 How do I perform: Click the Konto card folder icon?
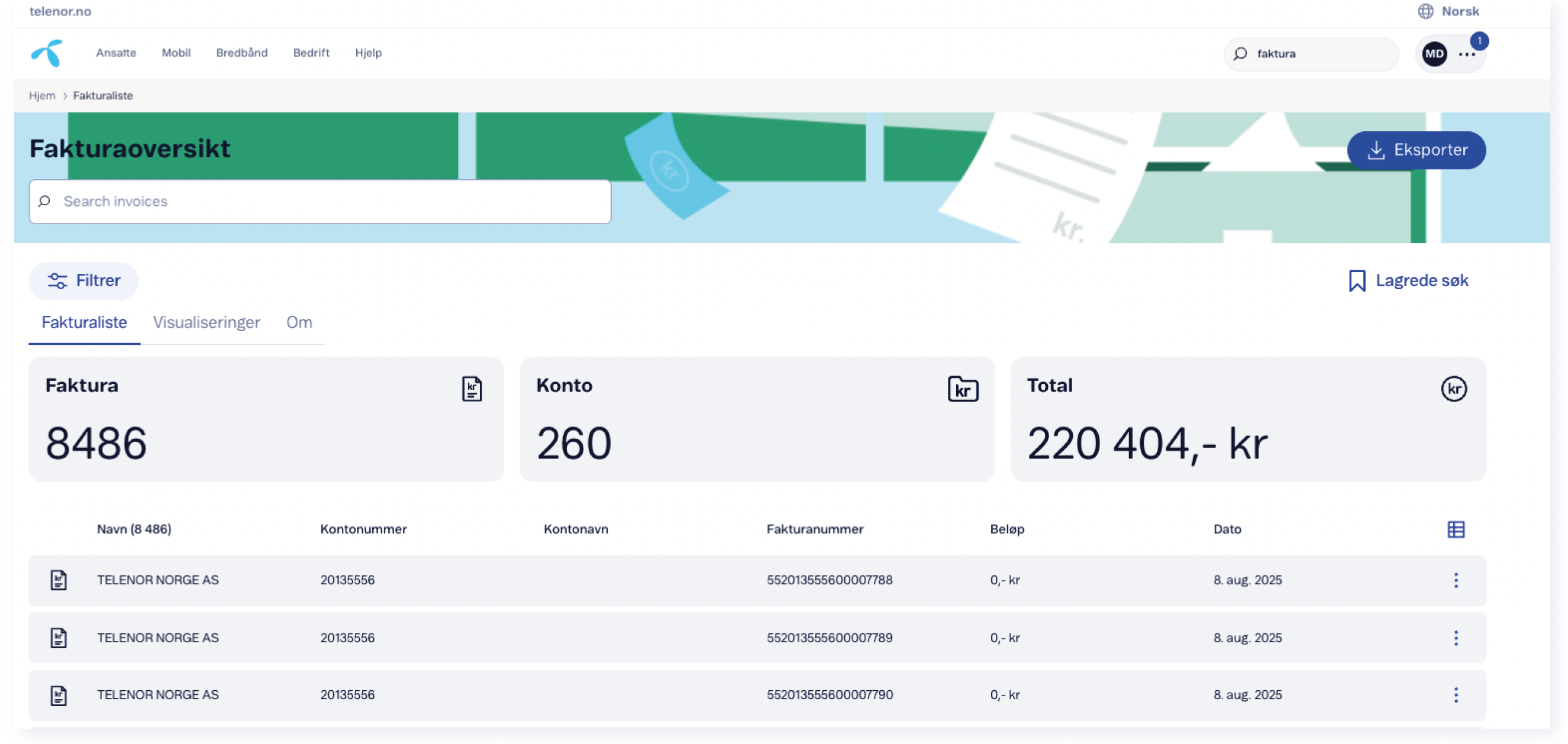click(963, 389)
